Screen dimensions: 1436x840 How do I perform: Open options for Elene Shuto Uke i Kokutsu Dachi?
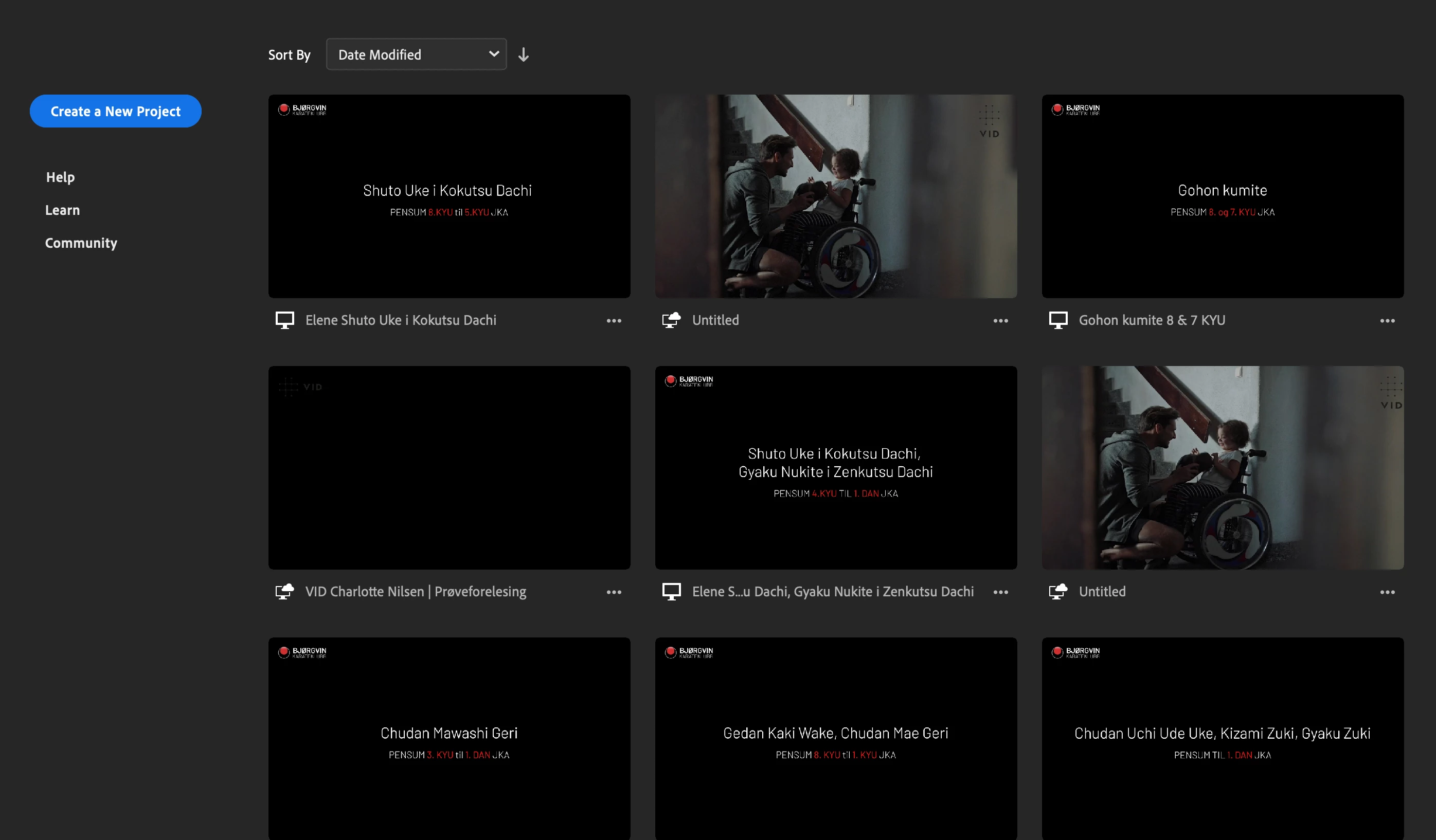(614, 321)
